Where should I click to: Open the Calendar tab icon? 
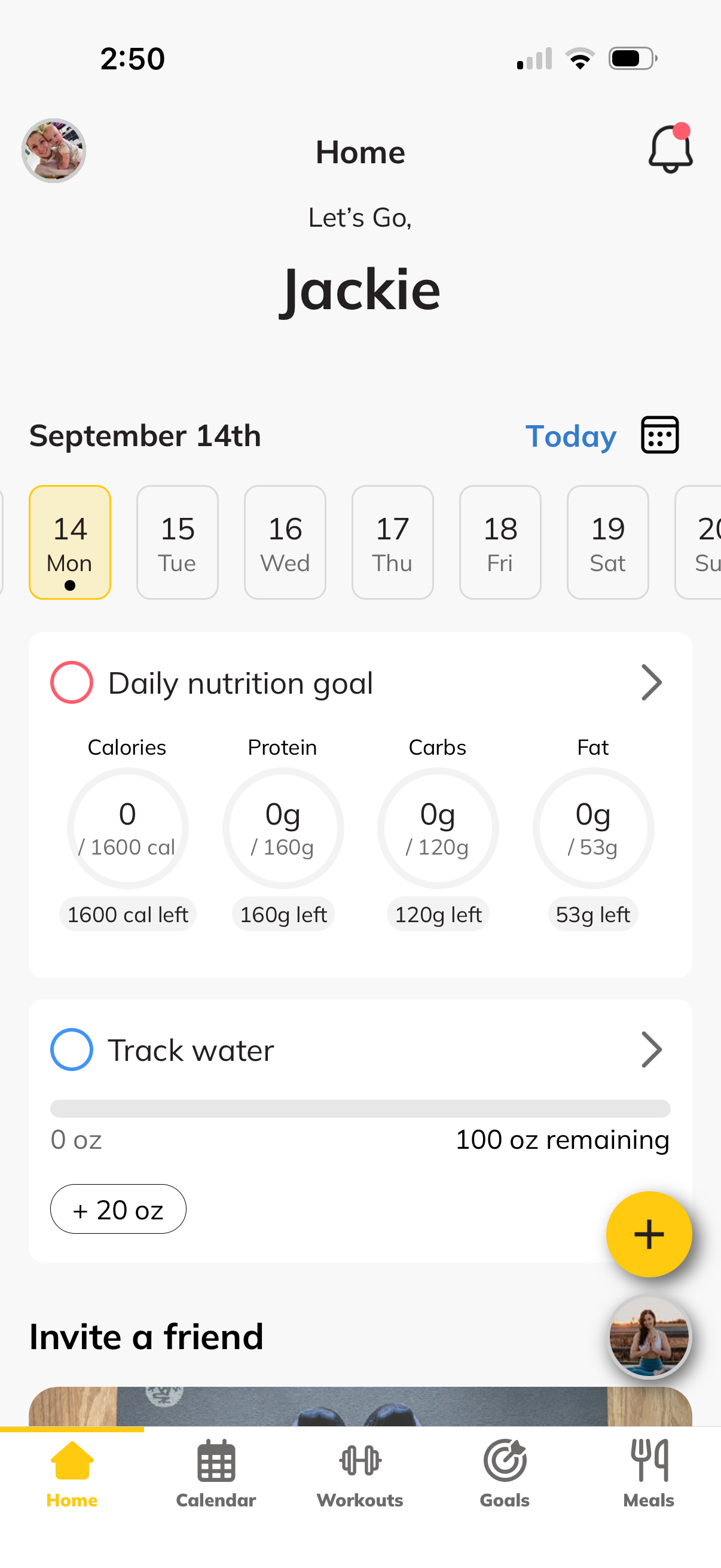tap(216, 1460)
